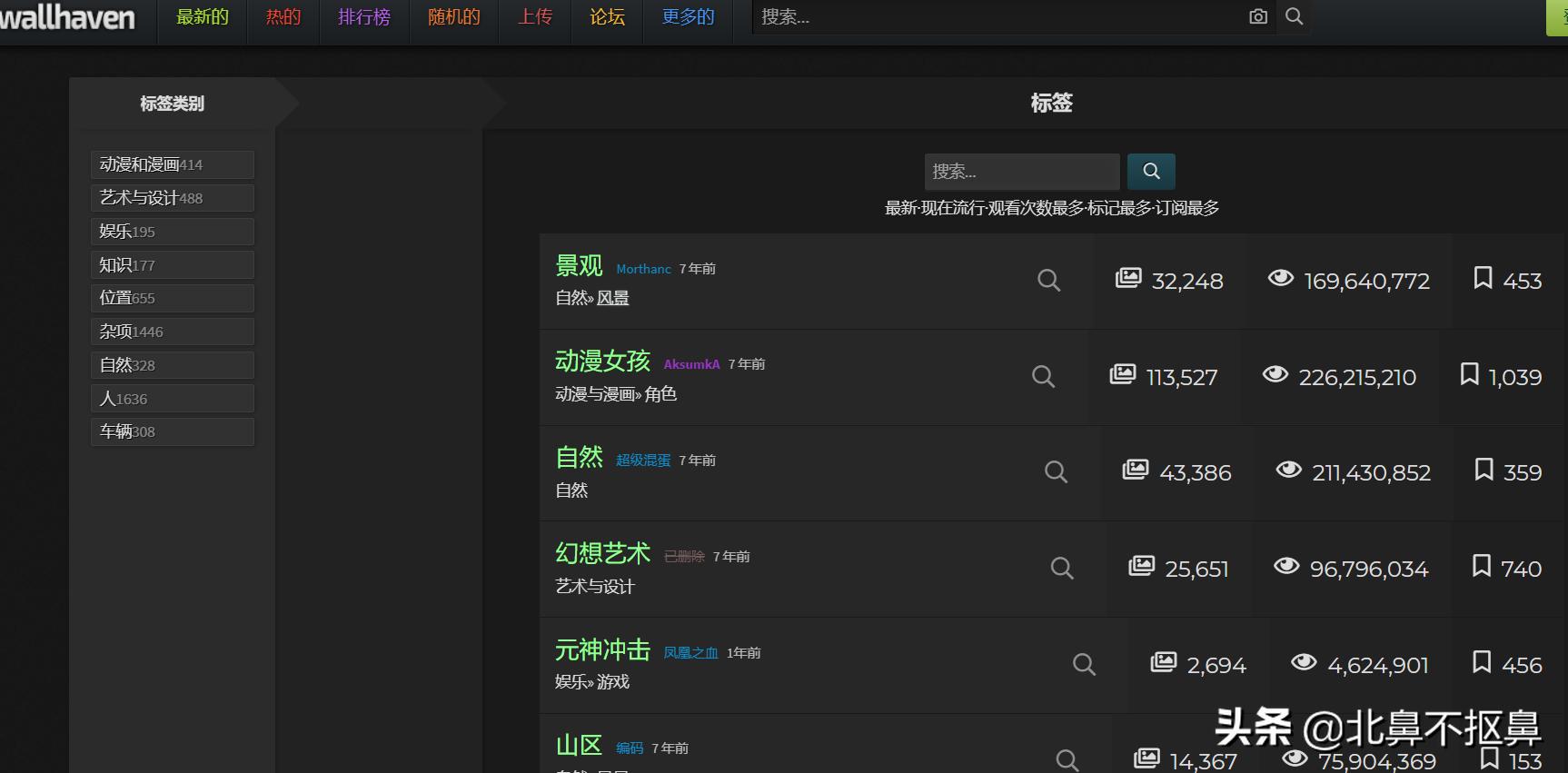
Task: Click the eye icon beside 96,796,034
Action: pyautogui.click(x=1286, y=566)
